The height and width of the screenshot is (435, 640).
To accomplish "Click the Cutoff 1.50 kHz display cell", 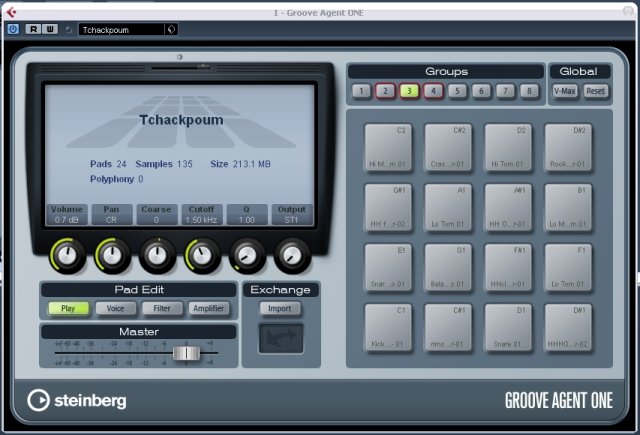I will click(202, 215).
